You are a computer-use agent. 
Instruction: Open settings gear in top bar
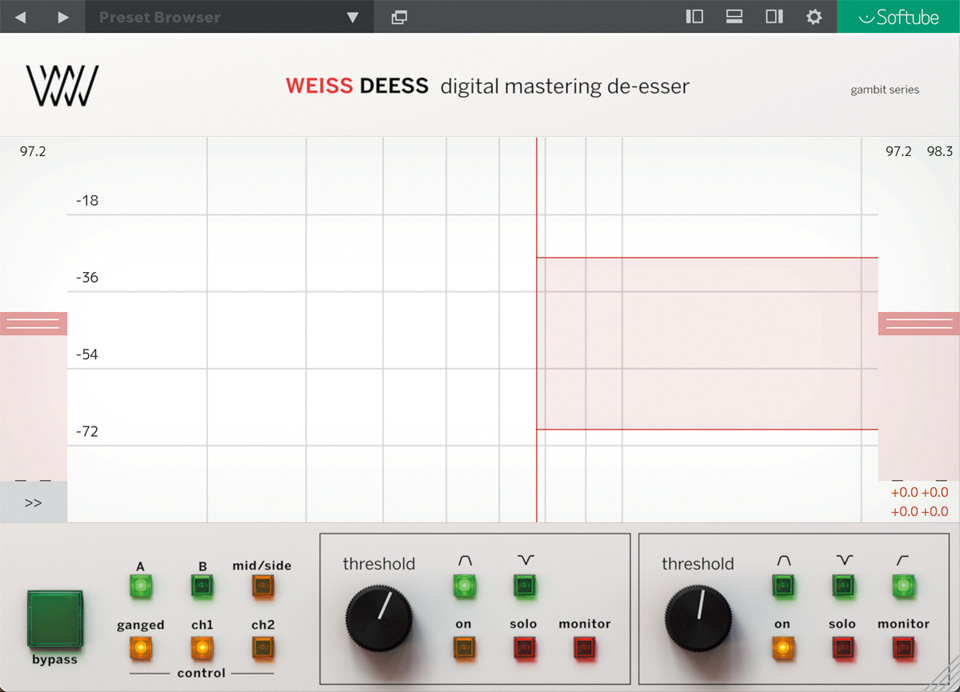[814, 17]
